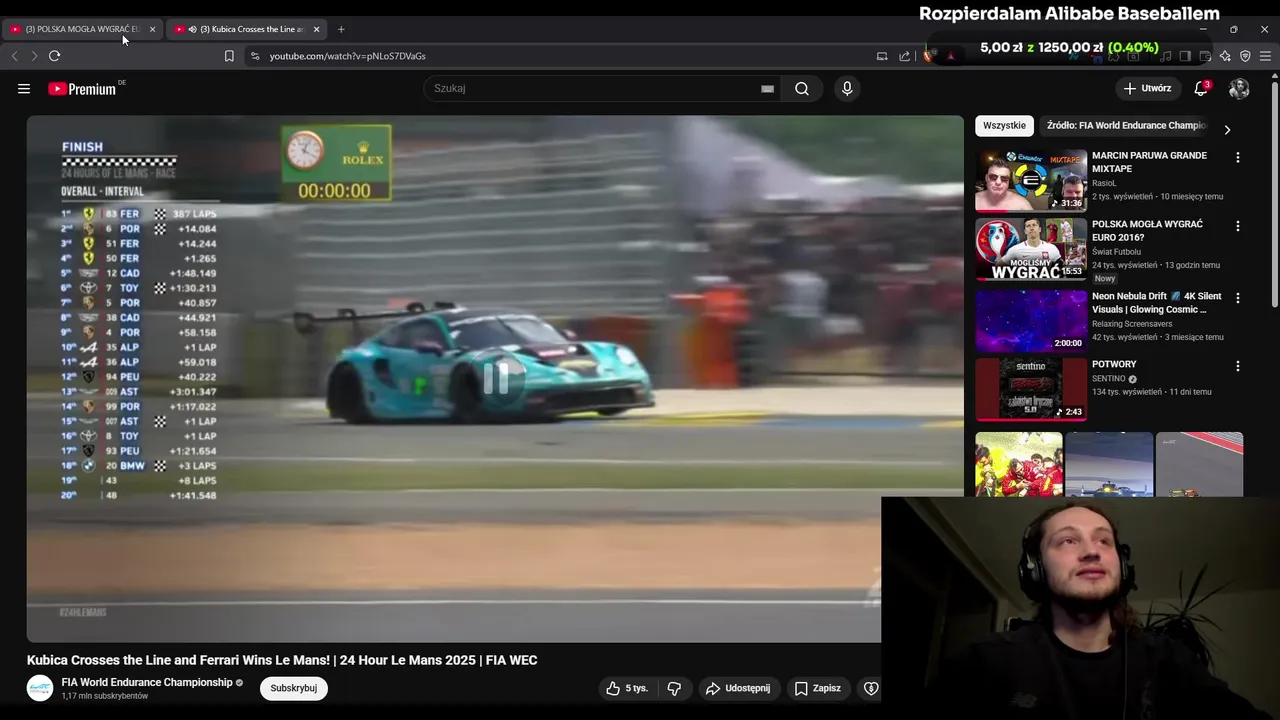Open Neon Nebula Drift 2:00:00 thumbnail
The width and height of the screenshot is (1280, 720).
click(1031, 321)
